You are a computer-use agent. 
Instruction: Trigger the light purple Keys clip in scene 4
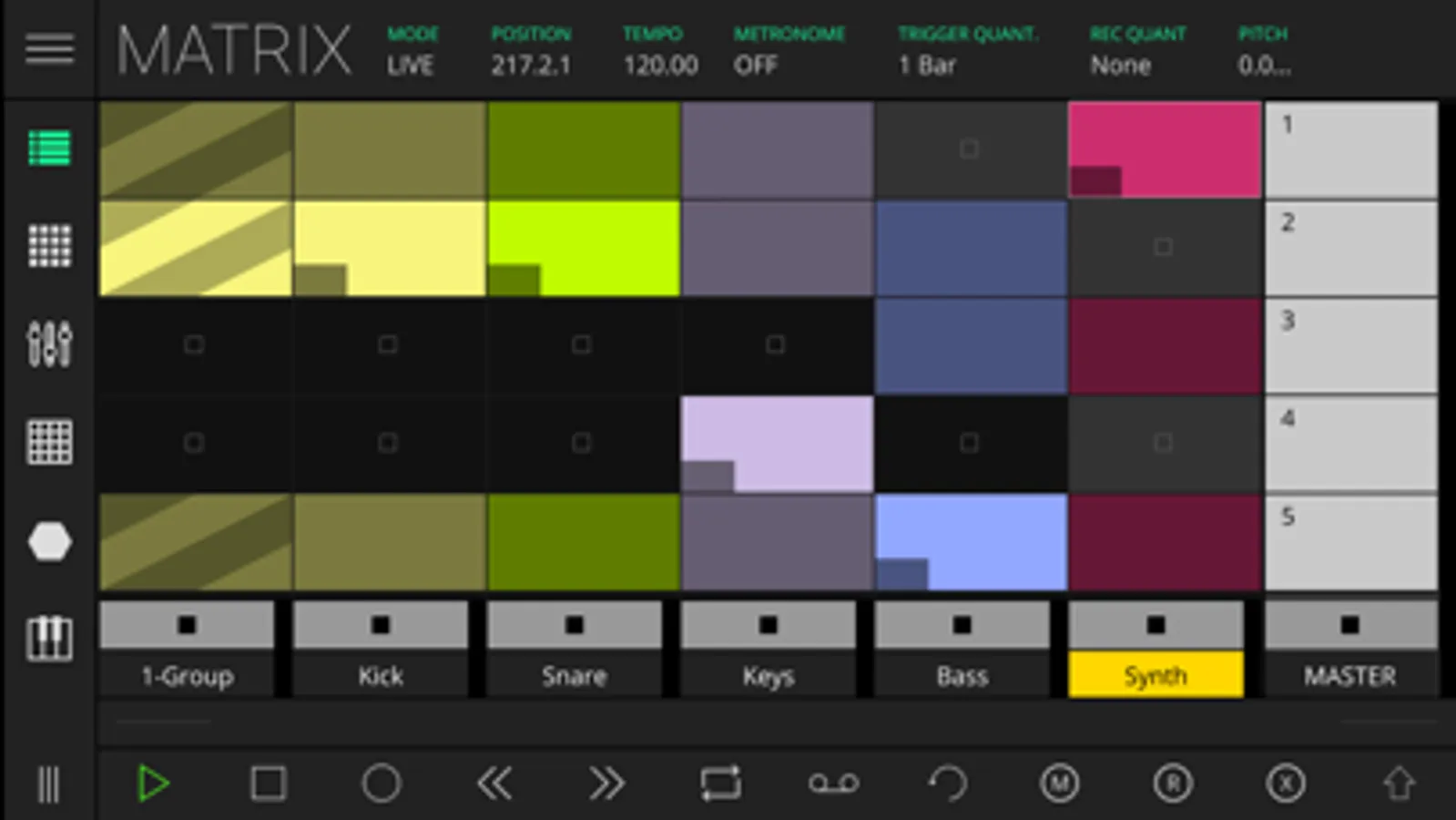click(x=778, y=444)
